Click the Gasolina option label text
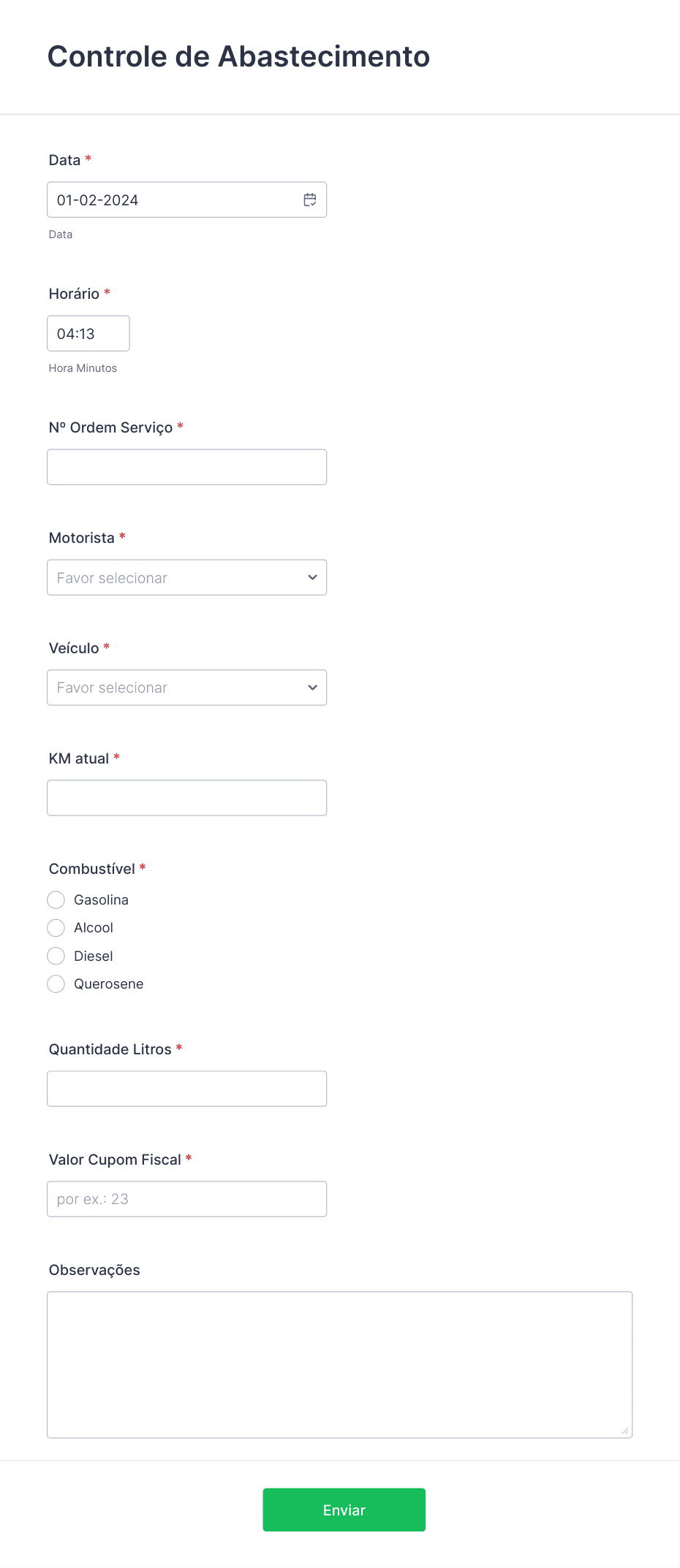680x1568 pixels. 101,900
